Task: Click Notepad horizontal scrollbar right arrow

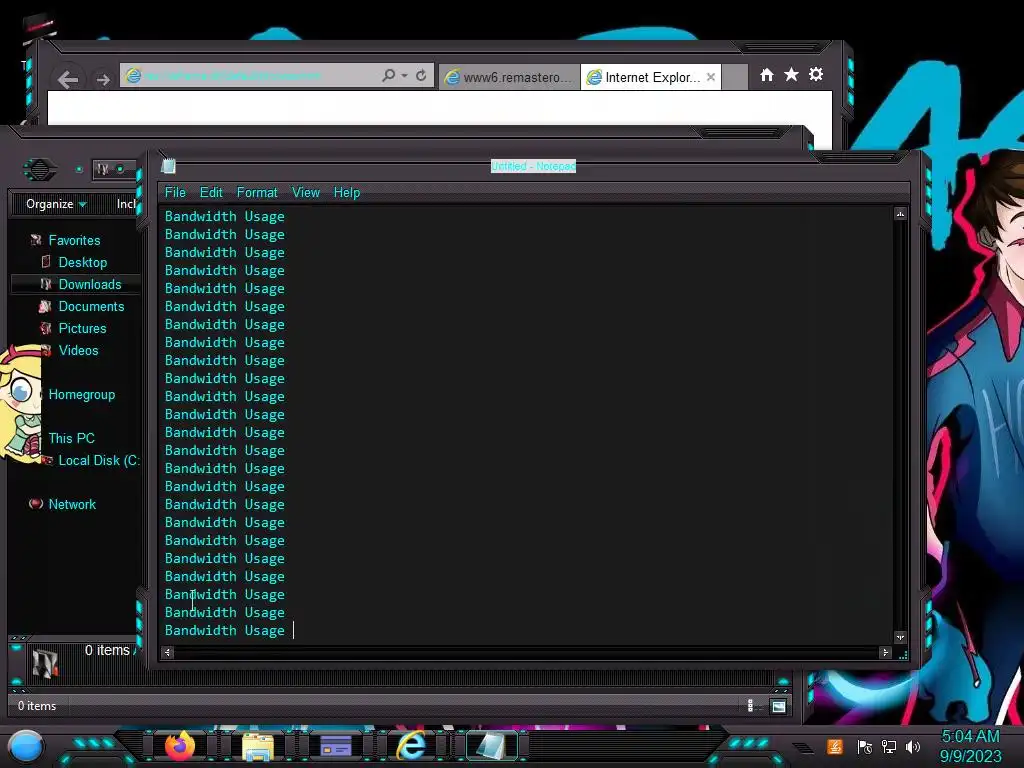Action: point(885,652)
